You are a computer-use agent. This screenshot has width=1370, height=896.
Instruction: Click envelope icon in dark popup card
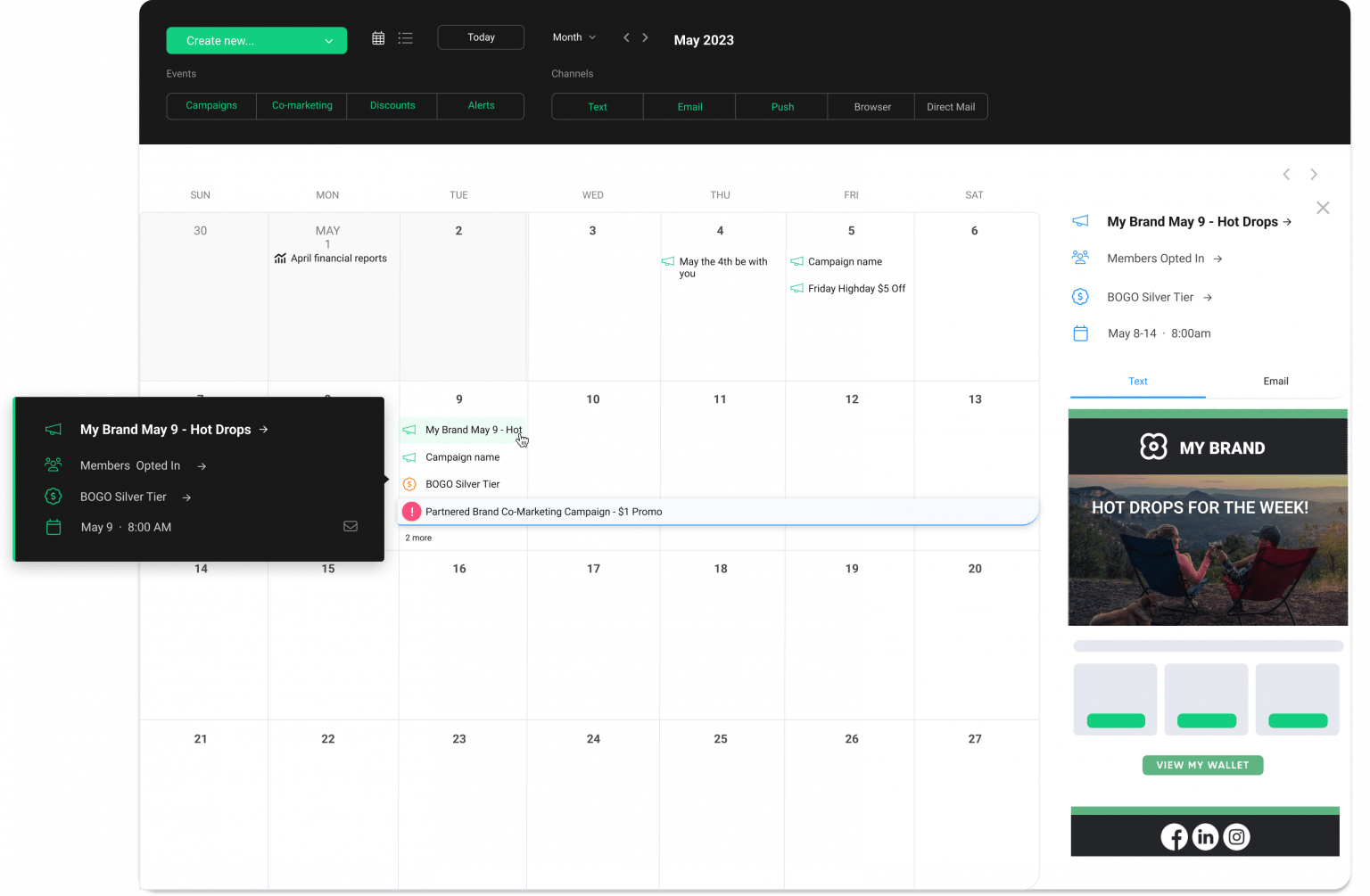click(x=351, y=526)
